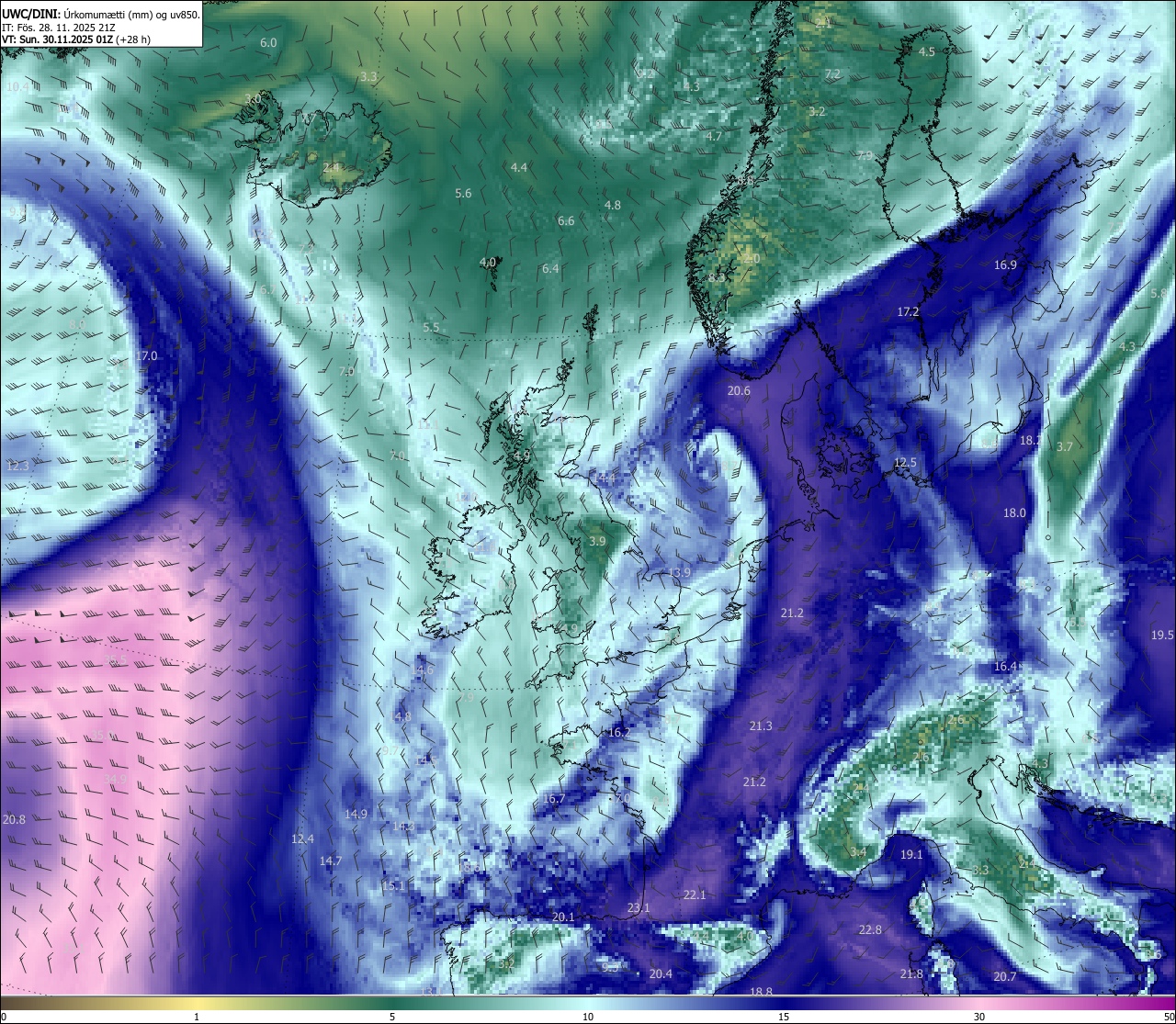Click the "6.0" value north of Iceland

(268, 43)
